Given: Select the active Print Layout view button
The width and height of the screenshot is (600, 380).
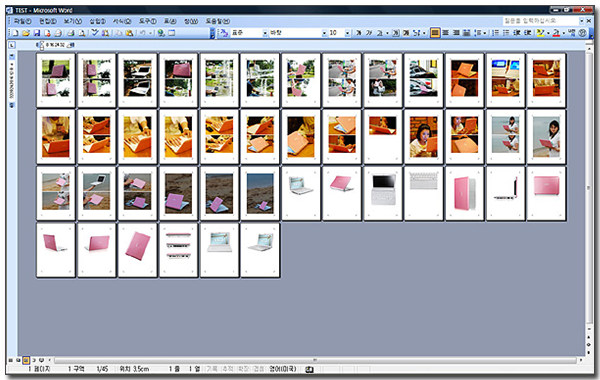Looking at the screenshot, I should tap(26, 360).
